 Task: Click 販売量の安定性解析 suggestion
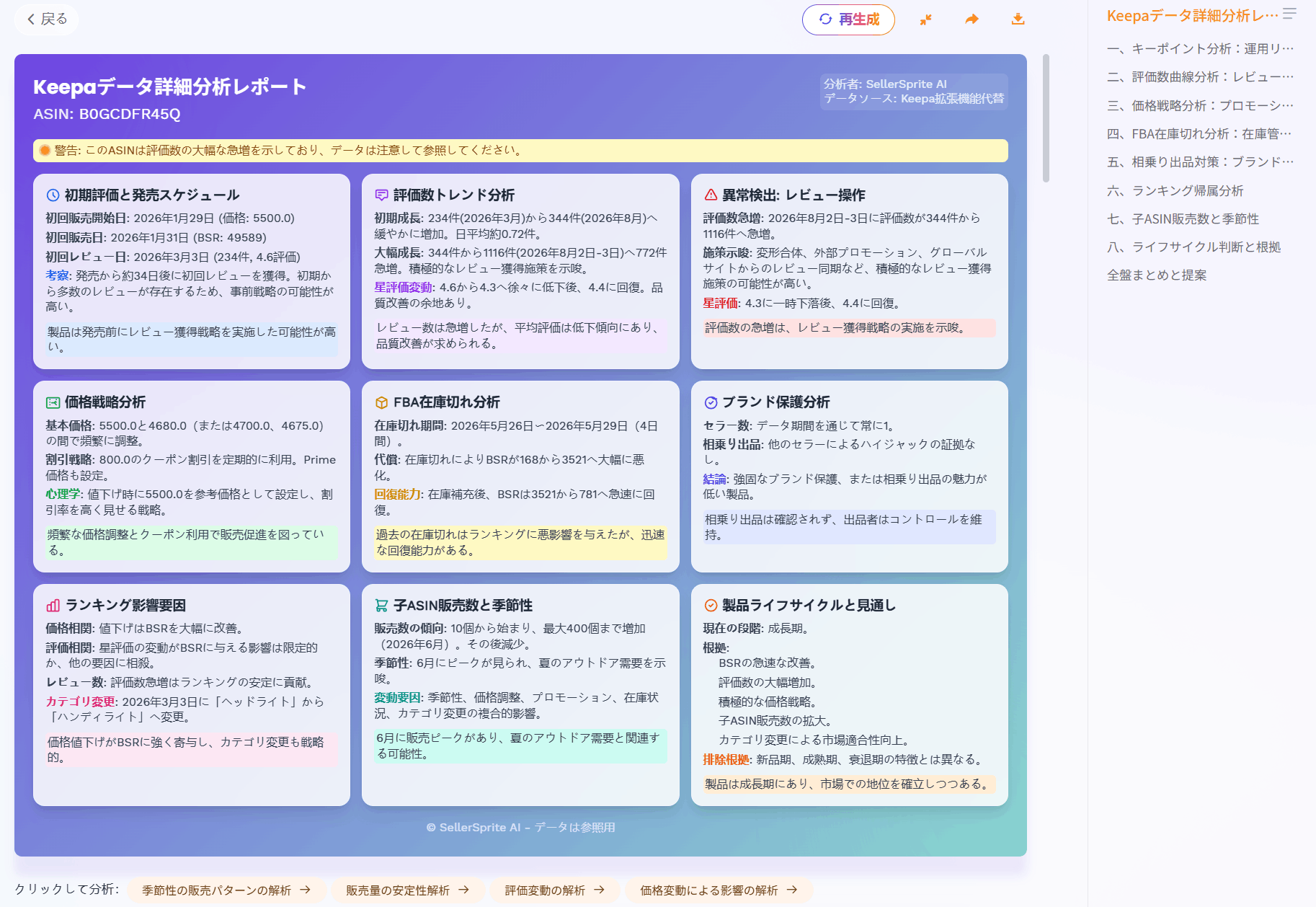[x=407, y=890]
